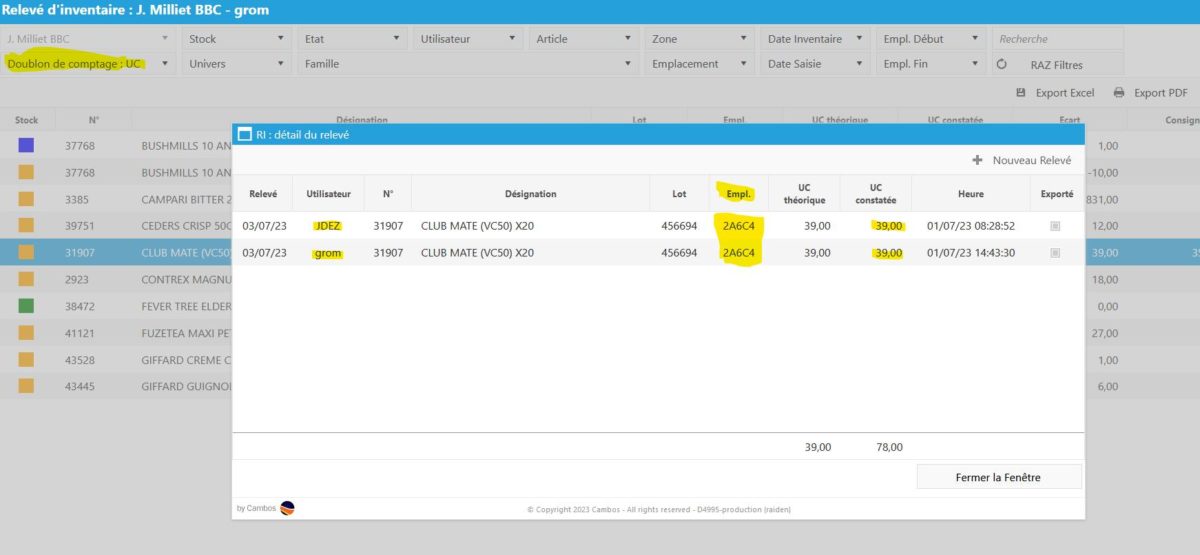Open the Etat filter dropdown

pos(351,39)
